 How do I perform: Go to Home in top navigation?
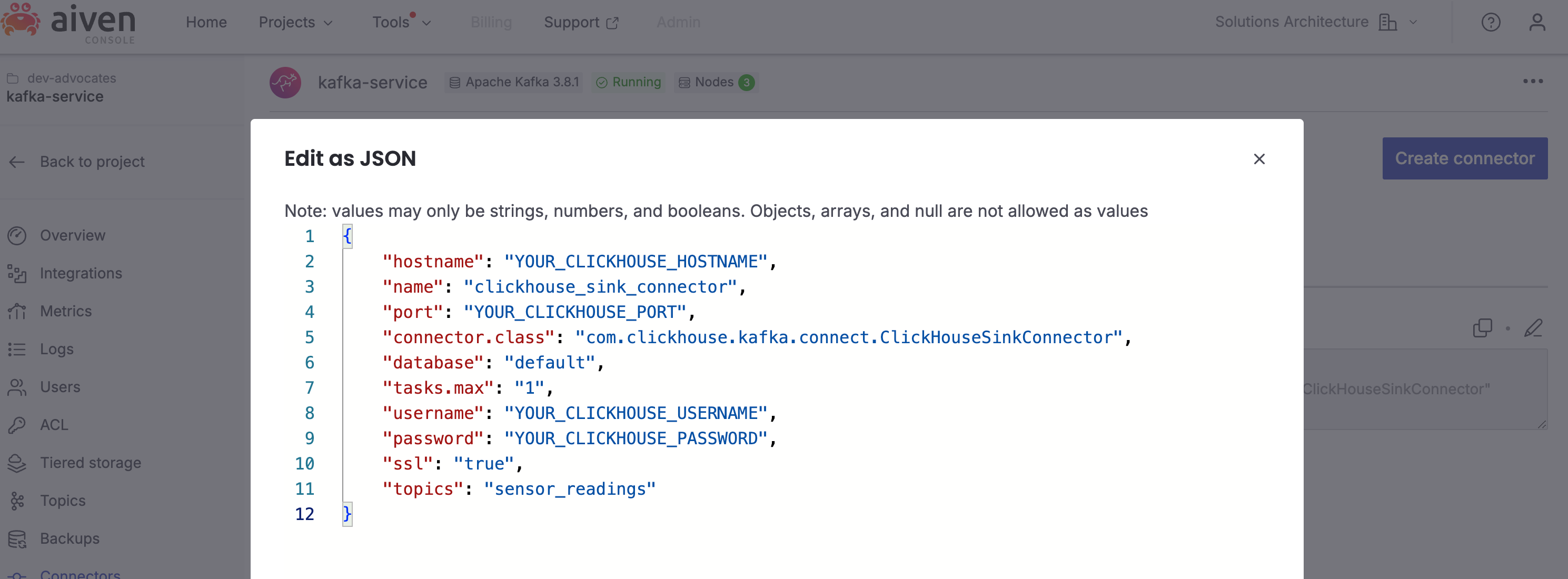click(x=206, y=23)
